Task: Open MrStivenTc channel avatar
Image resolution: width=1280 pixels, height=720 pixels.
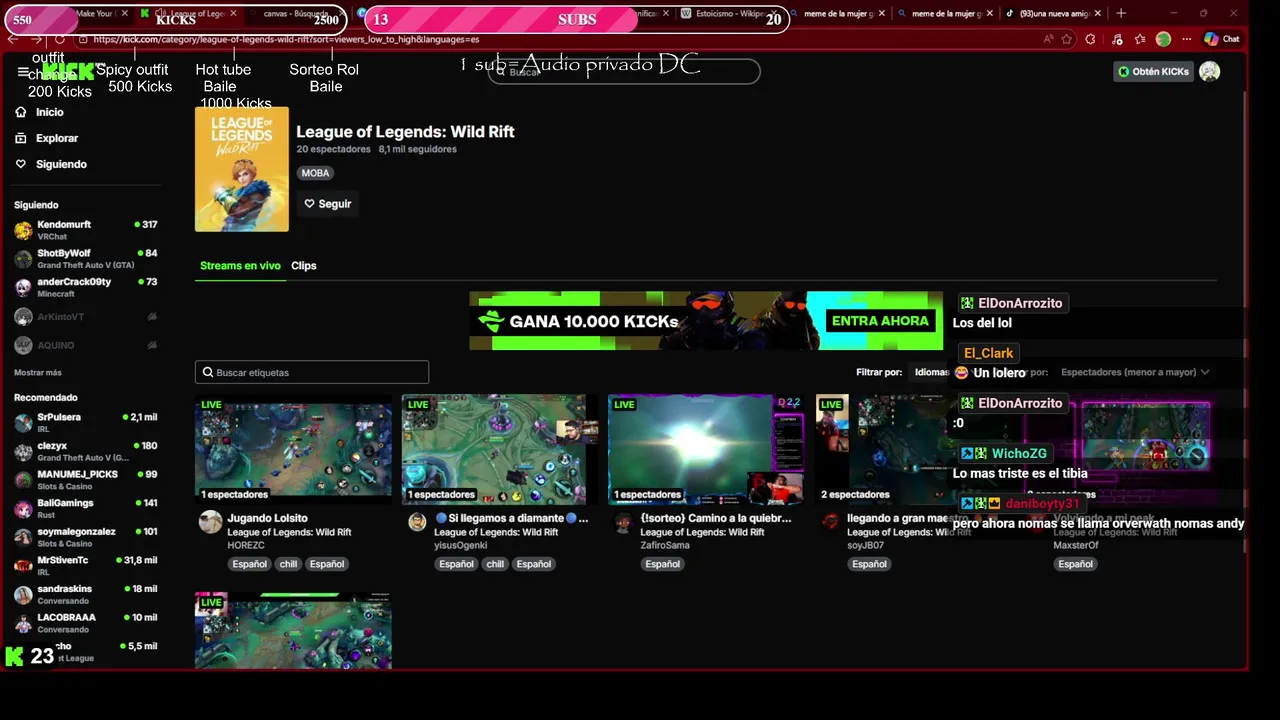Action: (23, 566)
